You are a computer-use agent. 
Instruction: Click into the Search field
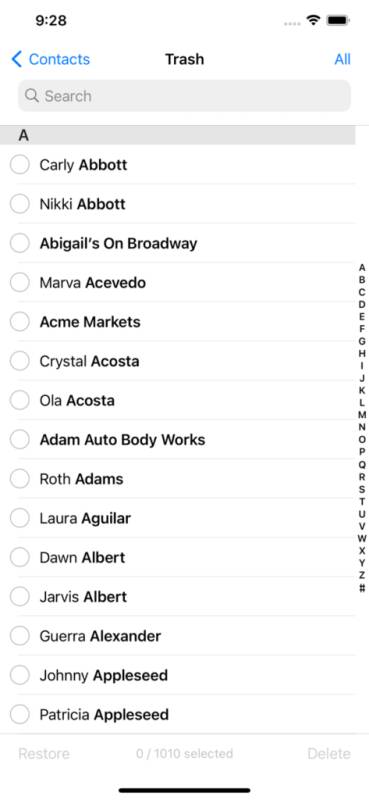pyautogui.click(x=184, y=96)
